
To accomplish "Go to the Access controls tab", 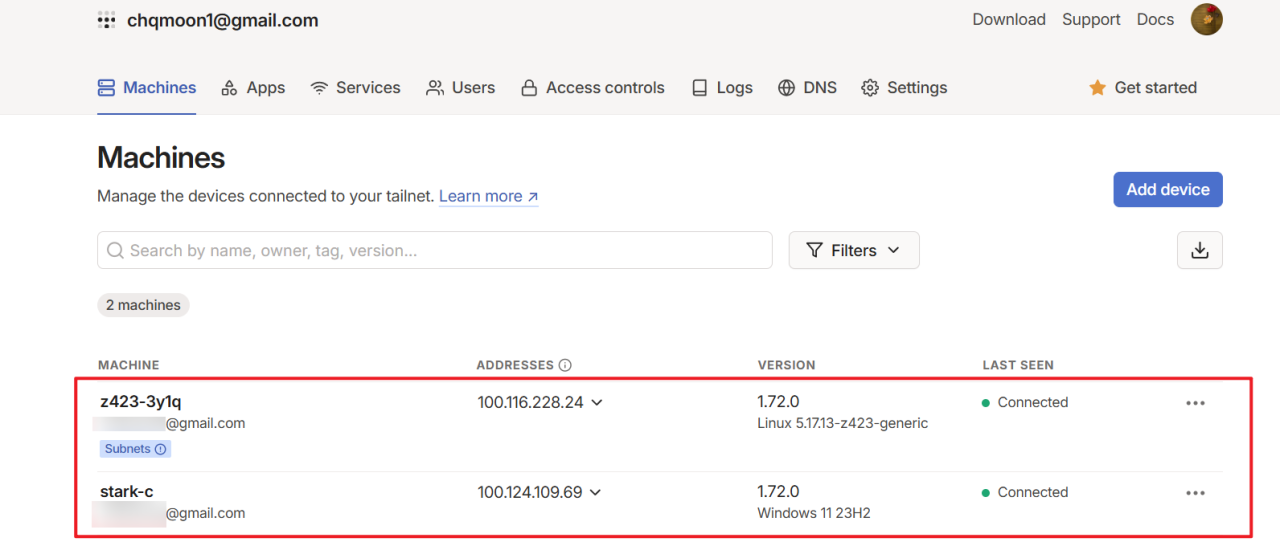I will (x=592, y=88).
